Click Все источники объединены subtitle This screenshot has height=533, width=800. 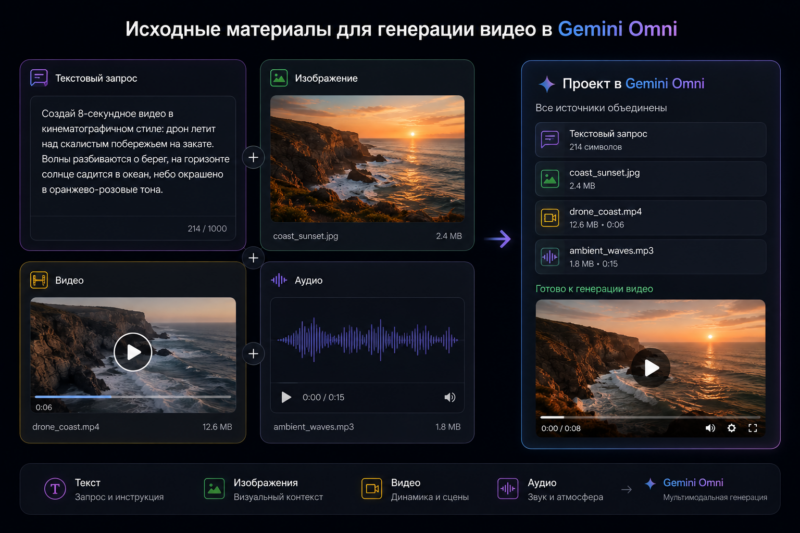click(x=601, y=108)
